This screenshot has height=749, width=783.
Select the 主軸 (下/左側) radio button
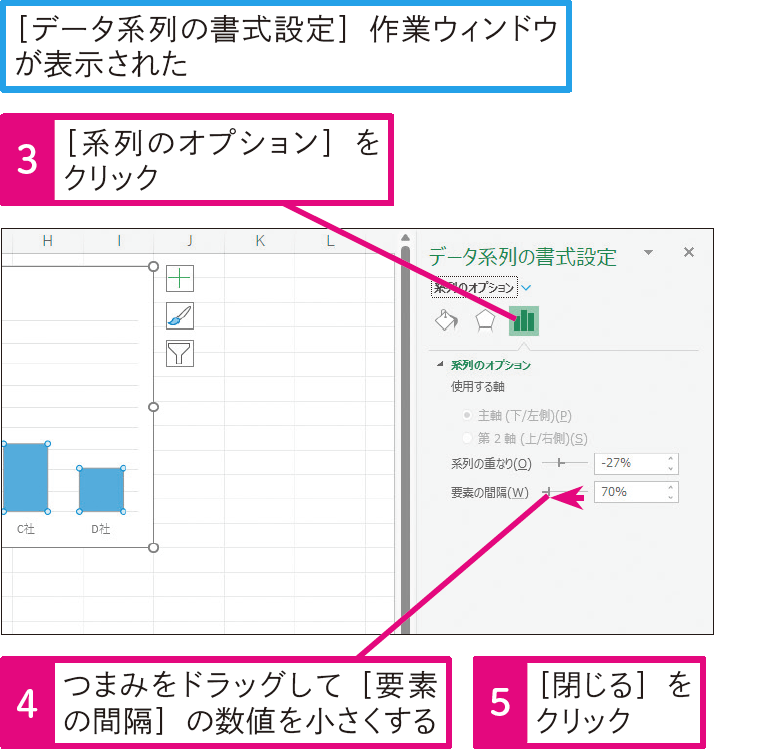coord(467,415)
